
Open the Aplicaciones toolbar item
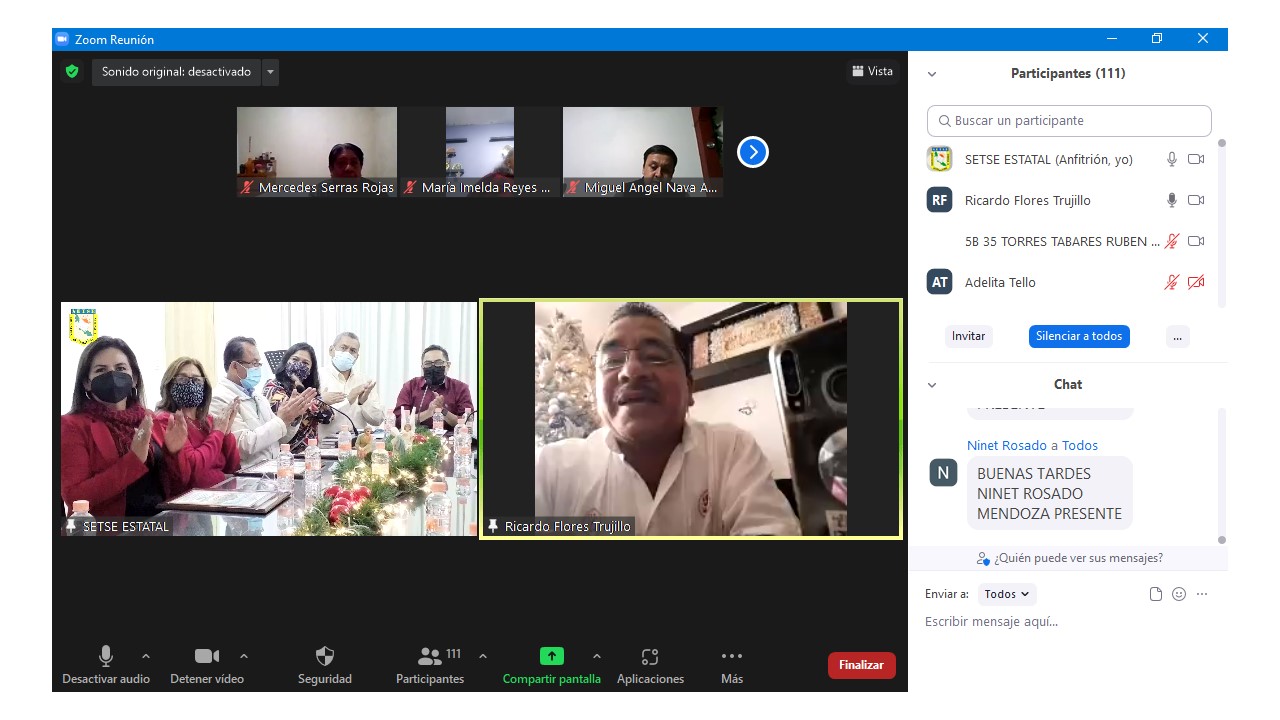click(x=650, y=666)
